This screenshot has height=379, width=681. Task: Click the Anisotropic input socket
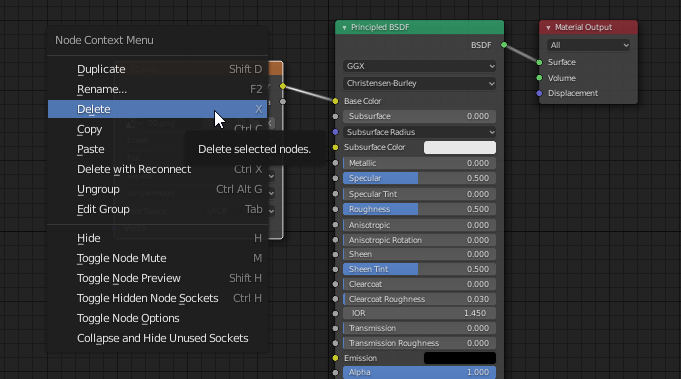click(x=335, y=225)
